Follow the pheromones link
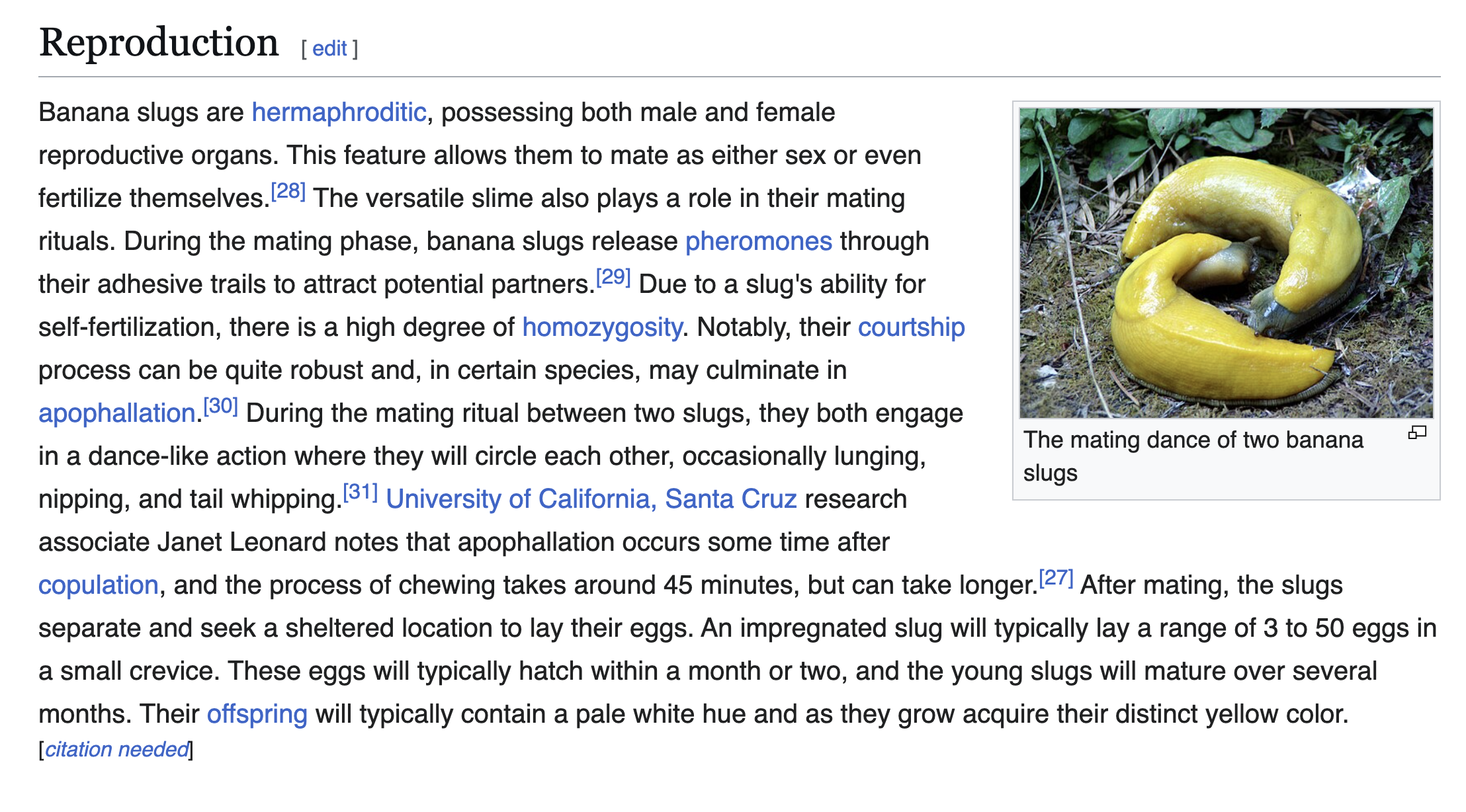The width and height of the screenshot is (1466, 812). (758, 241)
